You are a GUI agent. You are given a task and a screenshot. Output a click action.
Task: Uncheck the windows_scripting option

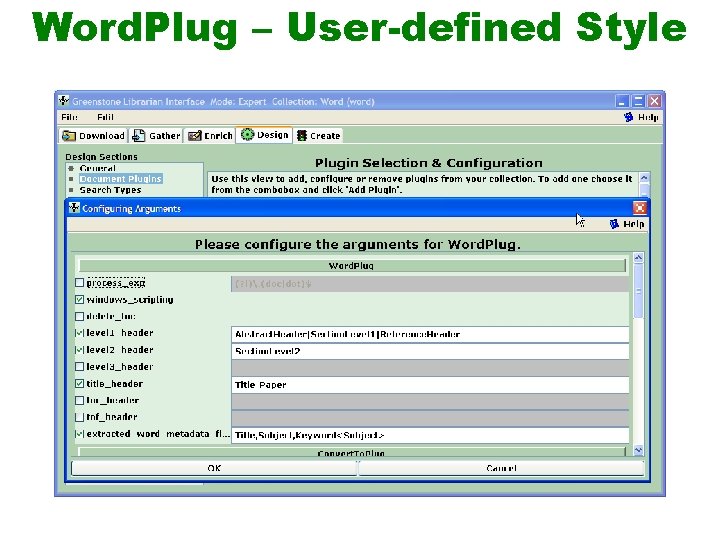tap(79, 299)
